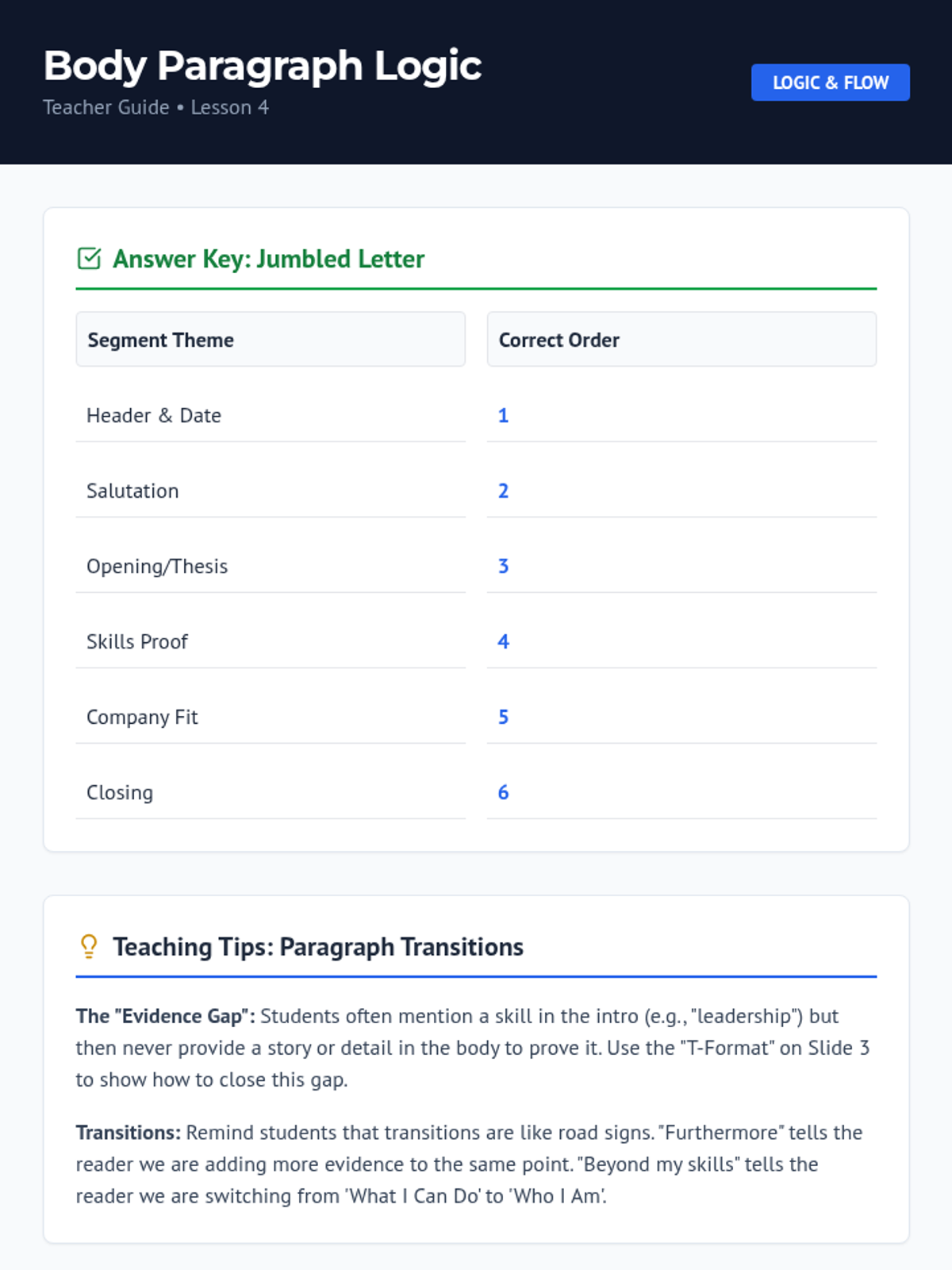Click the Segment Theme column header

coord(160,340)
